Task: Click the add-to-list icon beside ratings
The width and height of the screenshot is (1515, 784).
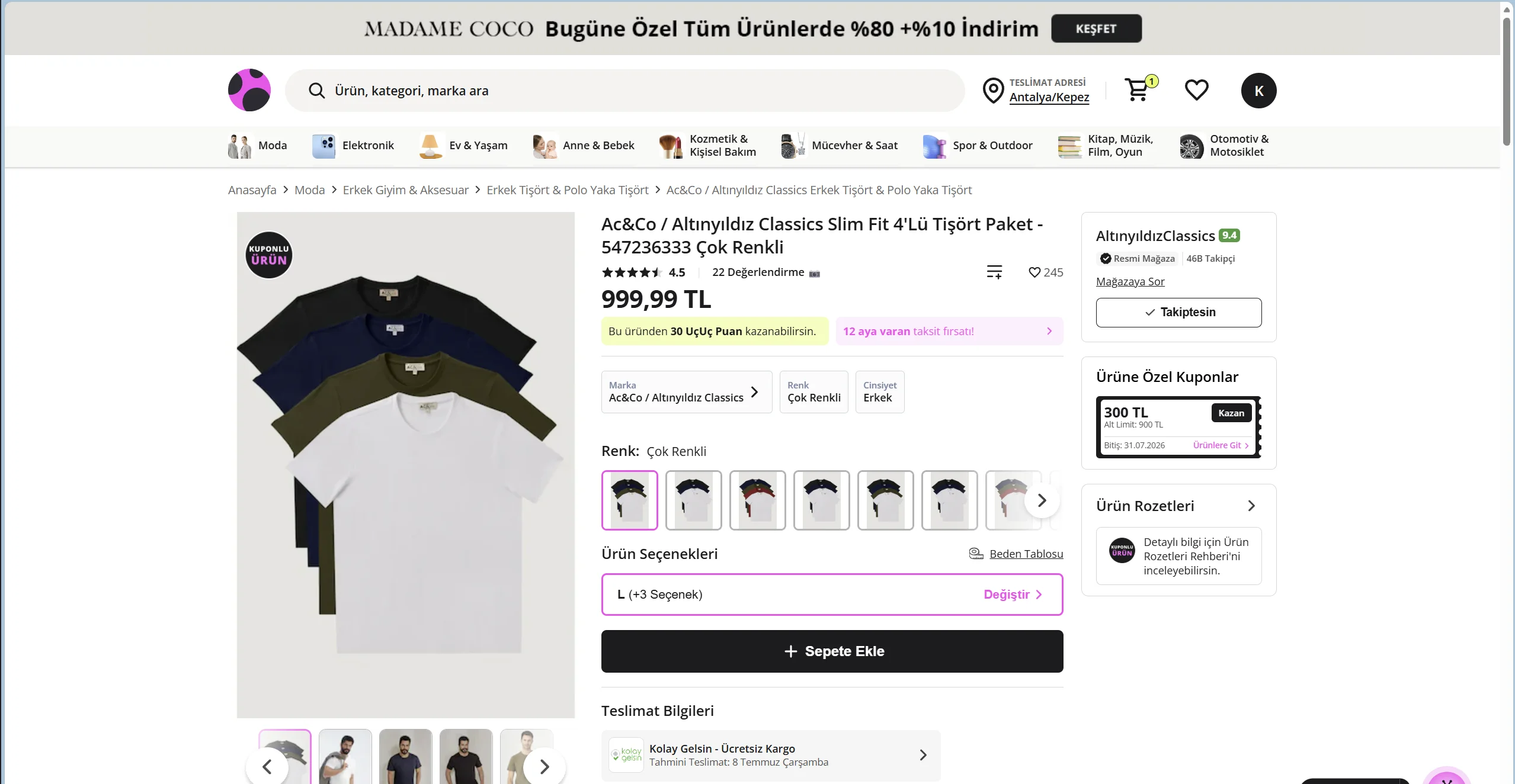Action: click(994, 272)
